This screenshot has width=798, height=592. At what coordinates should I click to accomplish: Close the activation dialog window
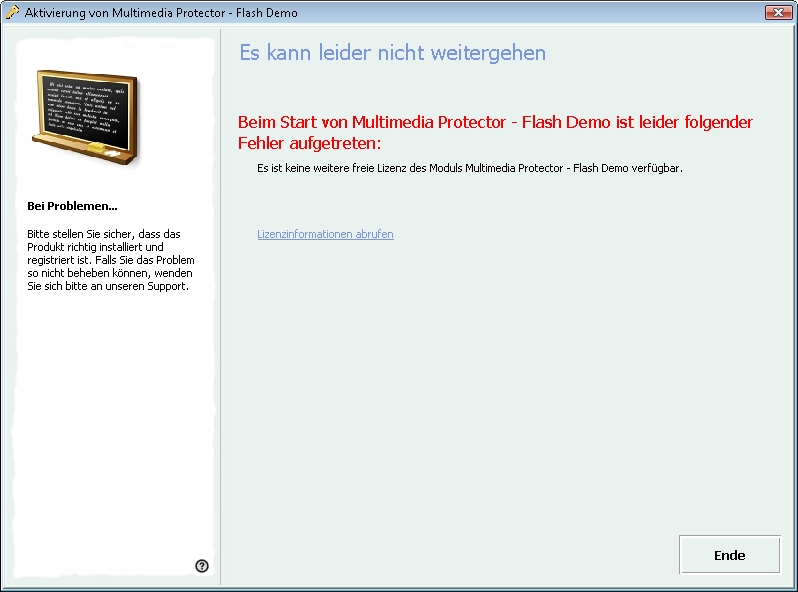[778, 13]
